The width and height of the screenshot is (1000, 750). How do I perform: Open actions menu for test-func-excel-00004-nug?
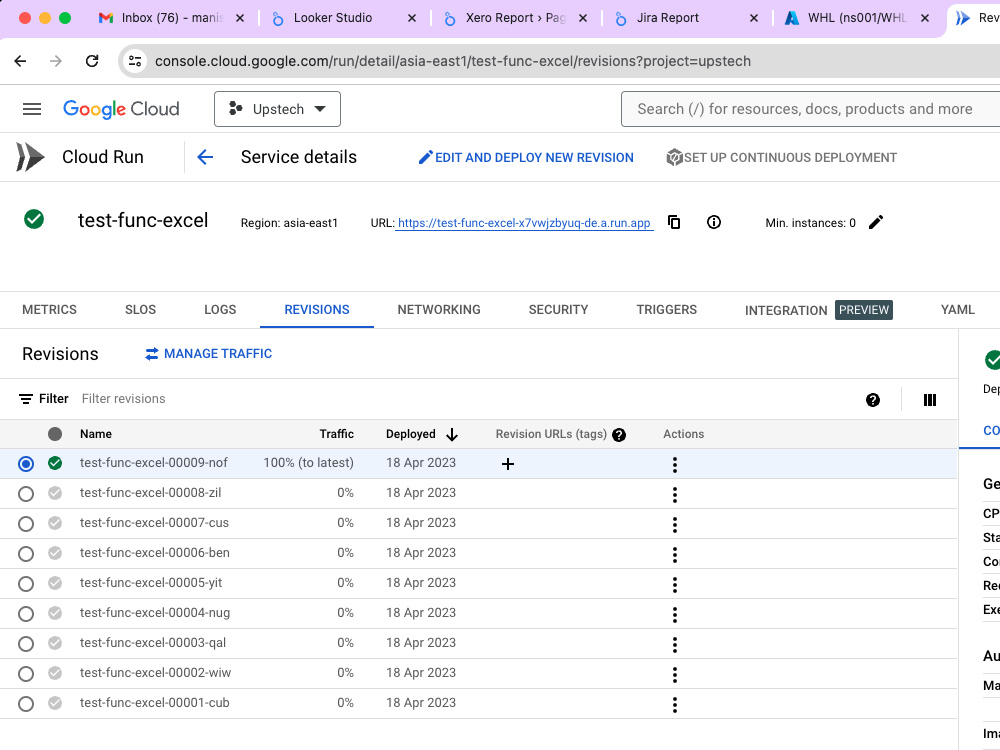pyautogui.click(x=675, y=614)
